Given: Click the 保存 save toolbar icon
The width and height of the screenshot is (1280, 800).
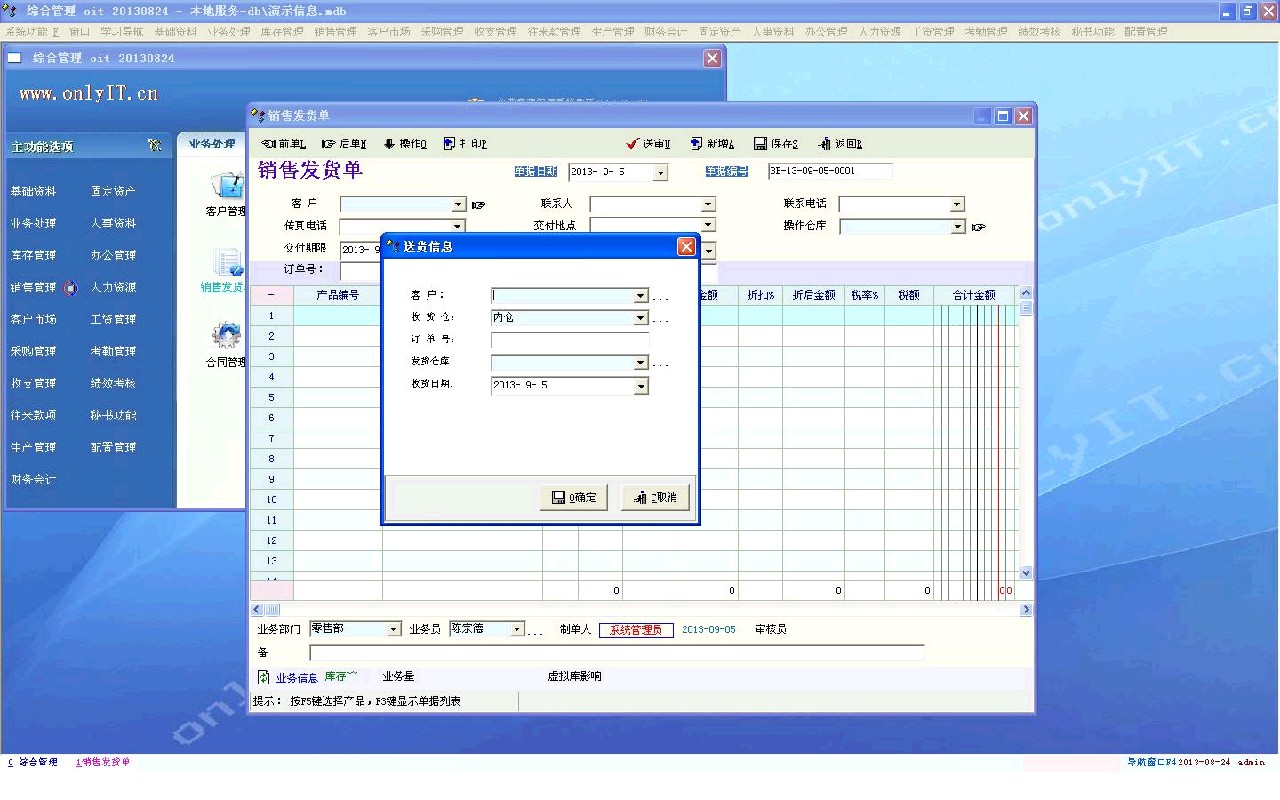Looking at the screenshot, I should click(760, 144).
